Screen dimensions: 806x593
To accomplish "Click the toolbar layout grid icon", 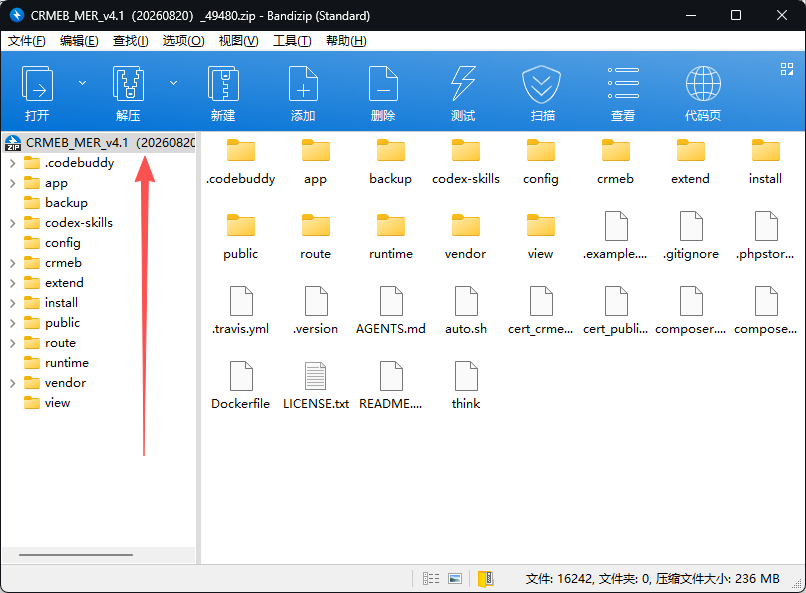I will (786, 69).
